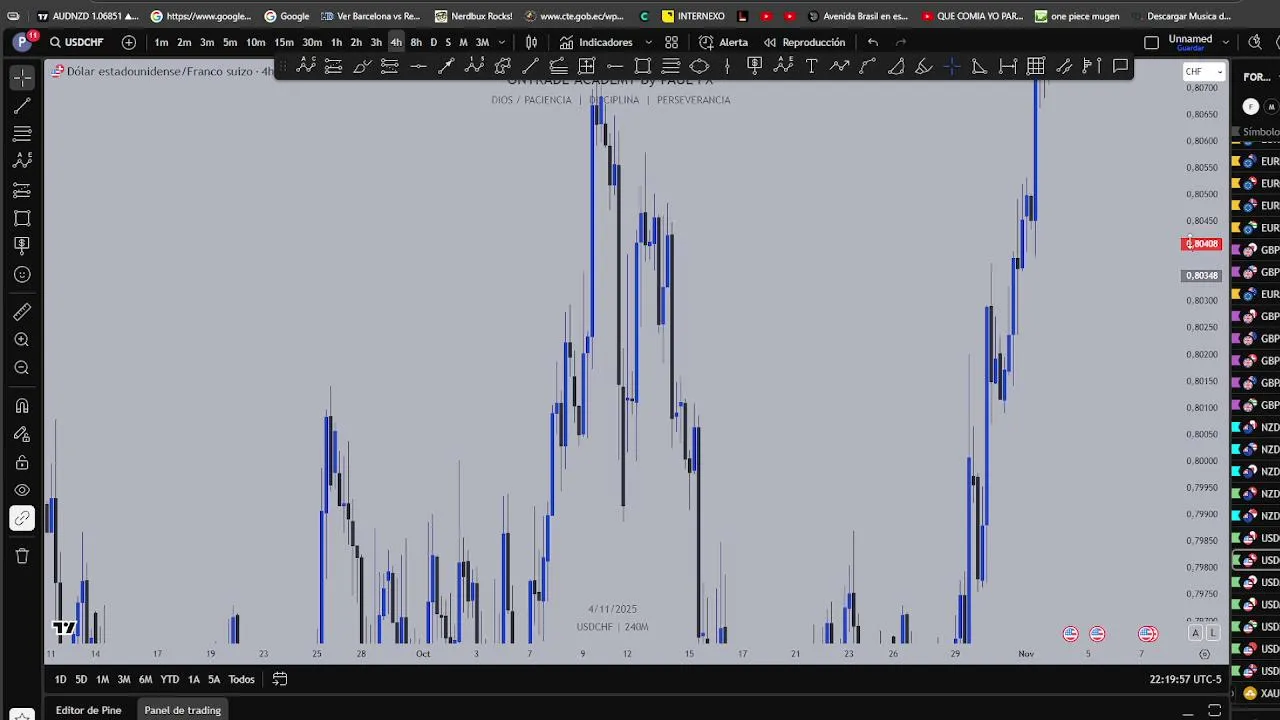This screenshot has height=720, width=1280.
Task: Select the comment balloon tool in floating toolbar
Action: pos(1120,66)
